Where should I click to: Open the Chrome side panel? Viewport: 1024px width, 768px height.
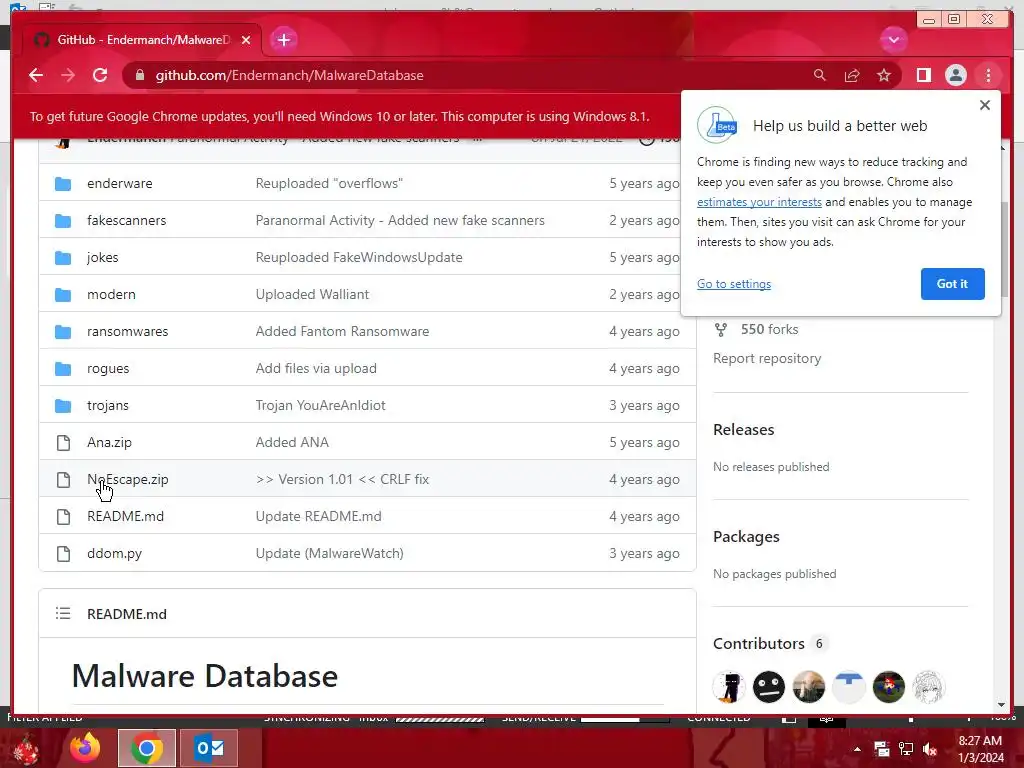tap(923, 75)
